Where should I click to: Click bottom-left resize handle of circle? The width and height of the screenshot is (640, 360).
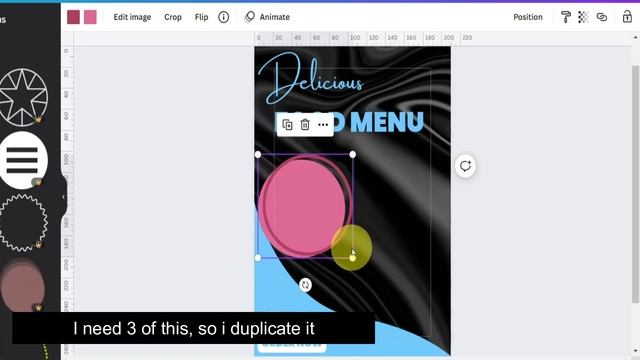tap(258, 258)
